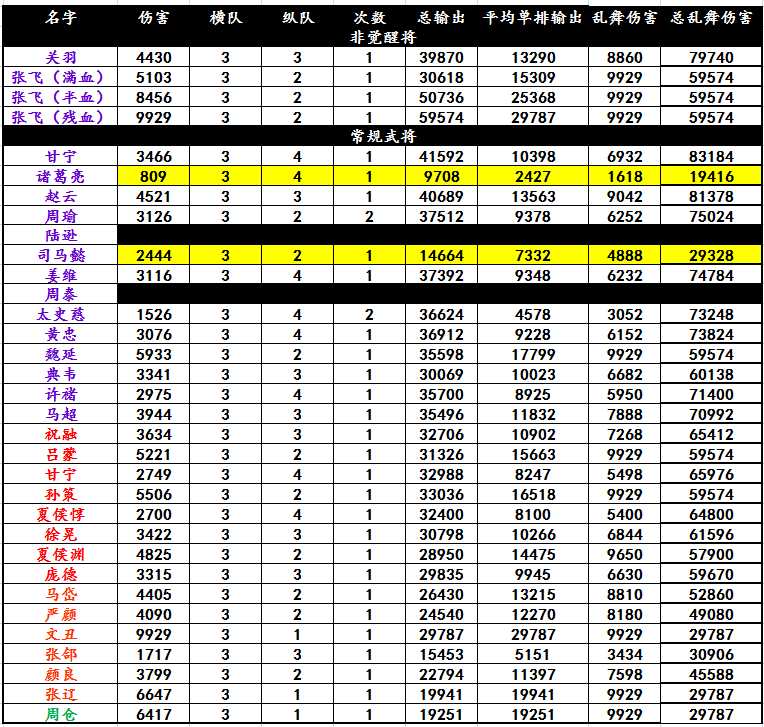Click the green 周仓 name cell

coord(59,714)
